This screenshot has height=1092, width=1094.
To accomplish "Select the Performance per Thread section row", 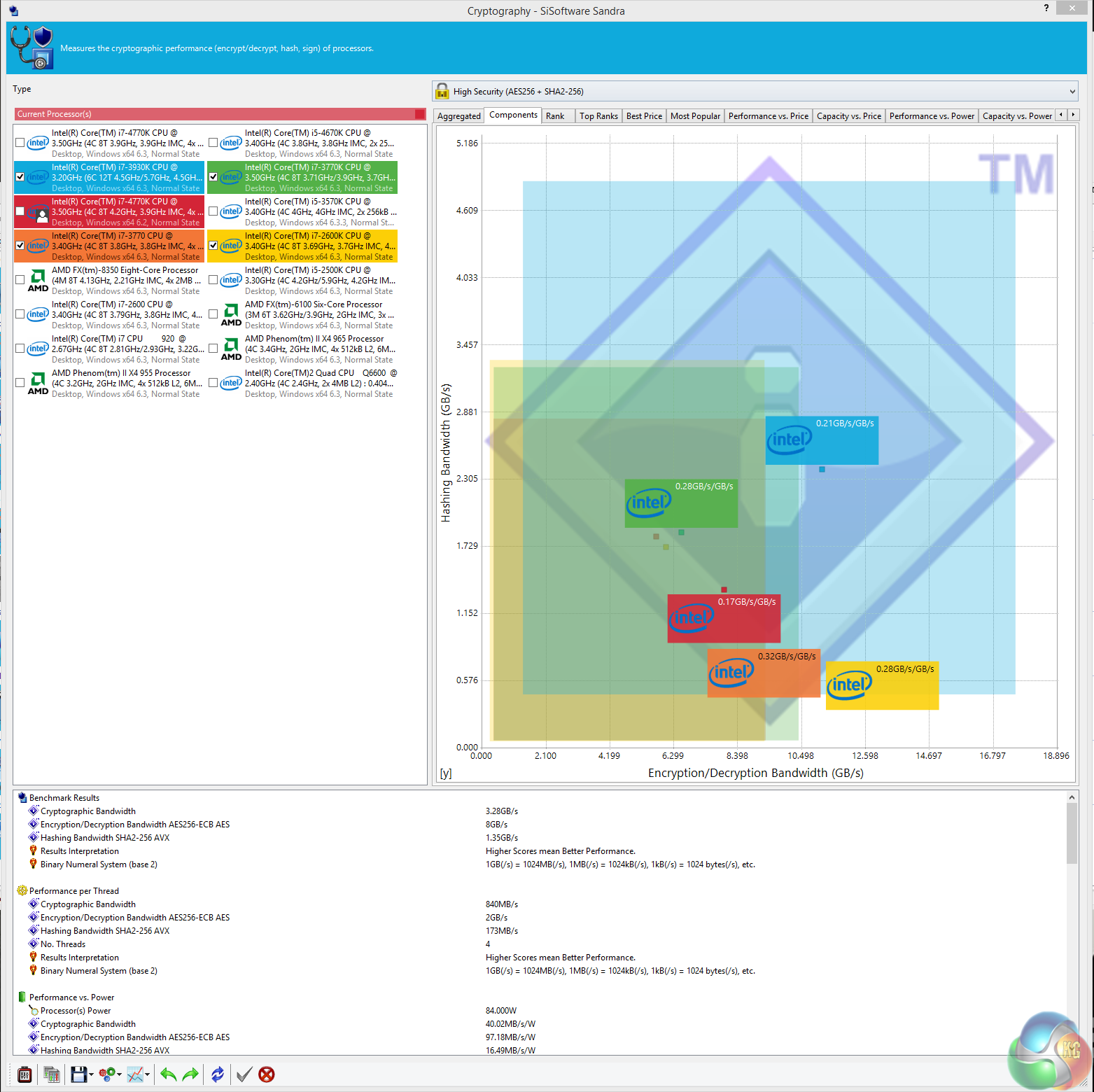I will (x=74, y=891).
